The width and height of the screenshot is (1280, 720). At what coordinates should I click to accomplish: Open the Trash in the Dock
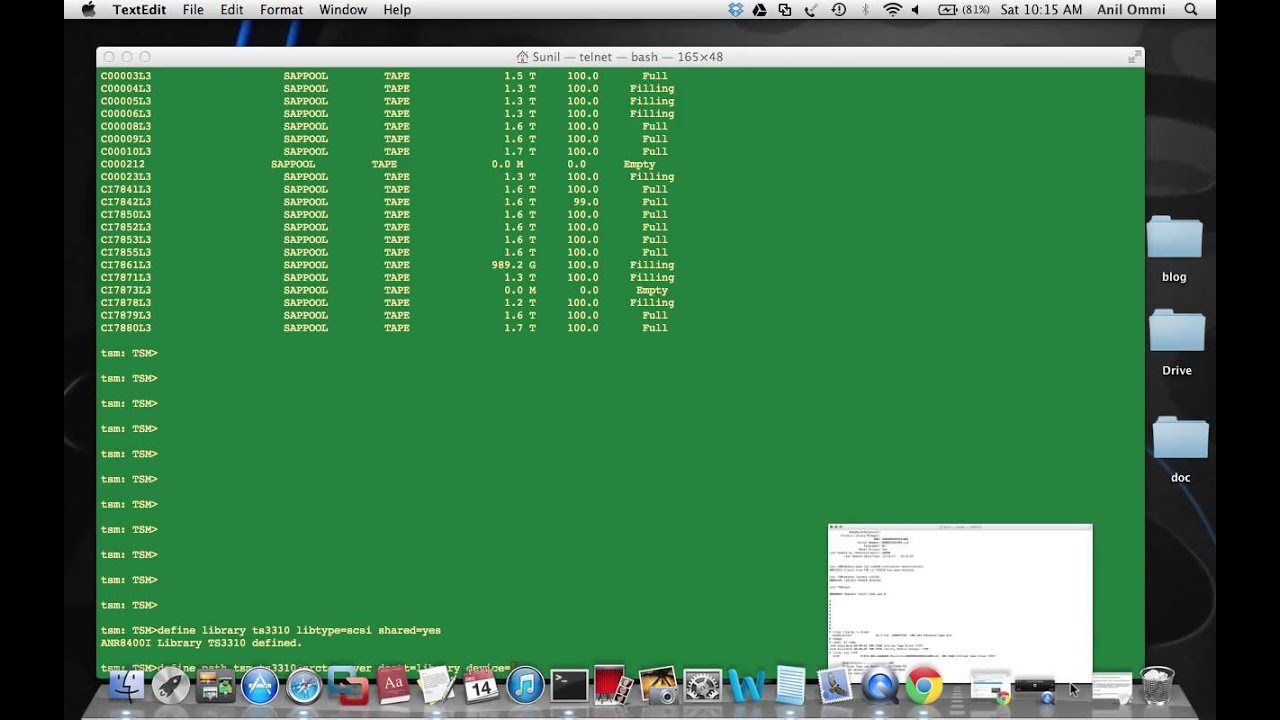pos(1156,686)
